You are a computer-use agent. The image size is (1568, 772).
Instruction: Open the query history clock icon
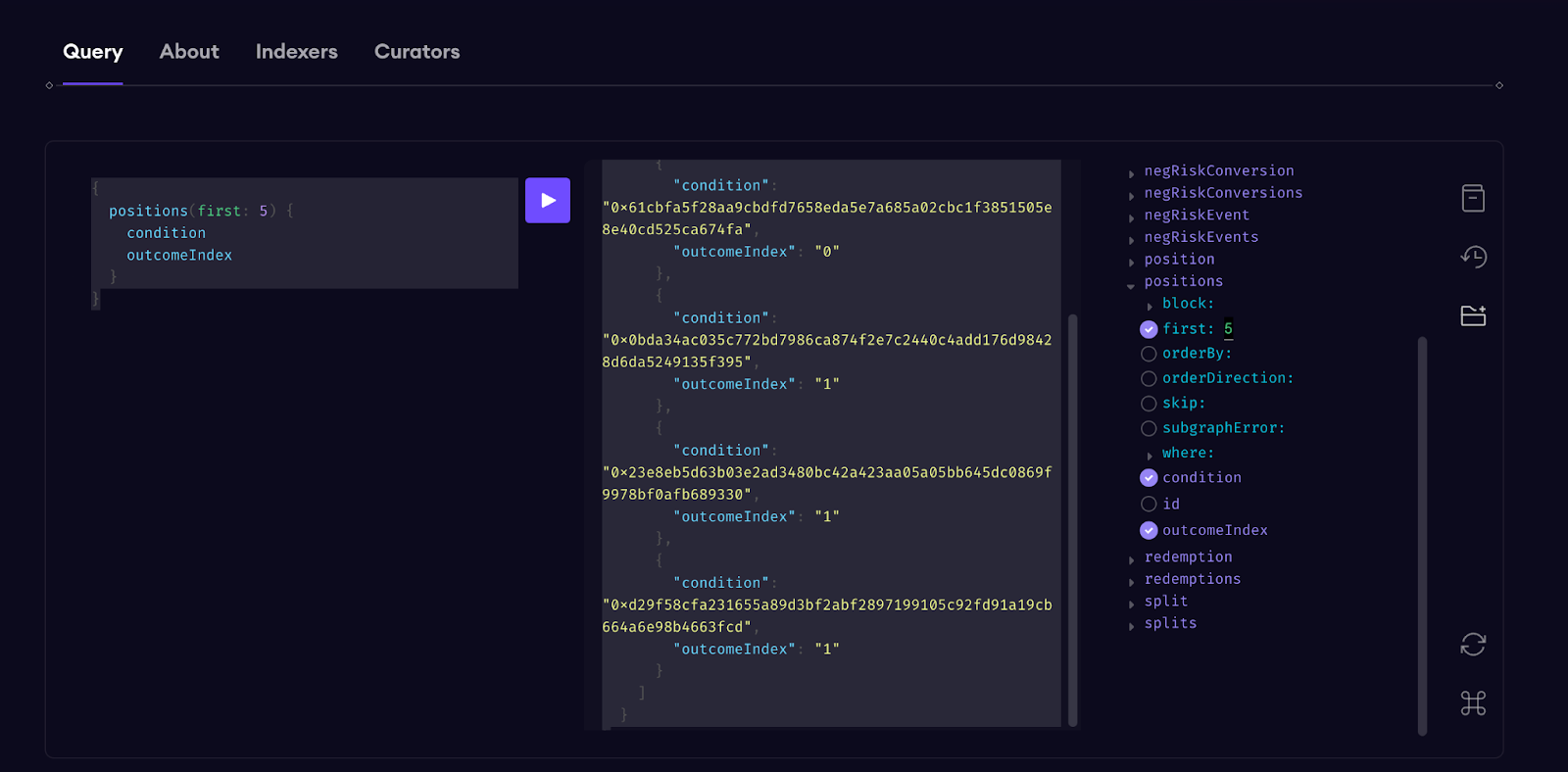tap(1473, 257)
